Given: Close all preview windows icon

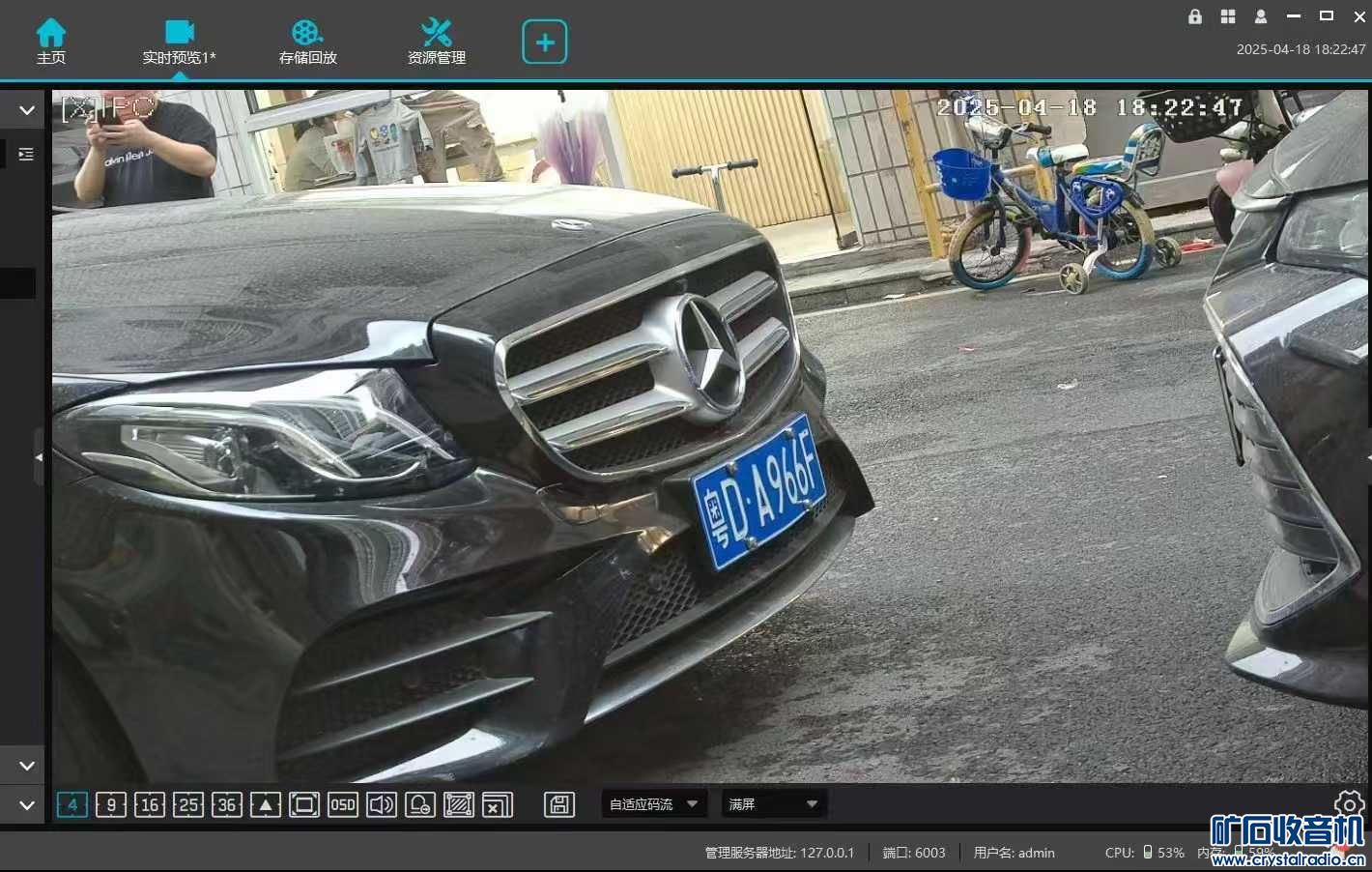Looking at the screenshot, I should click(x=498, y=804).
